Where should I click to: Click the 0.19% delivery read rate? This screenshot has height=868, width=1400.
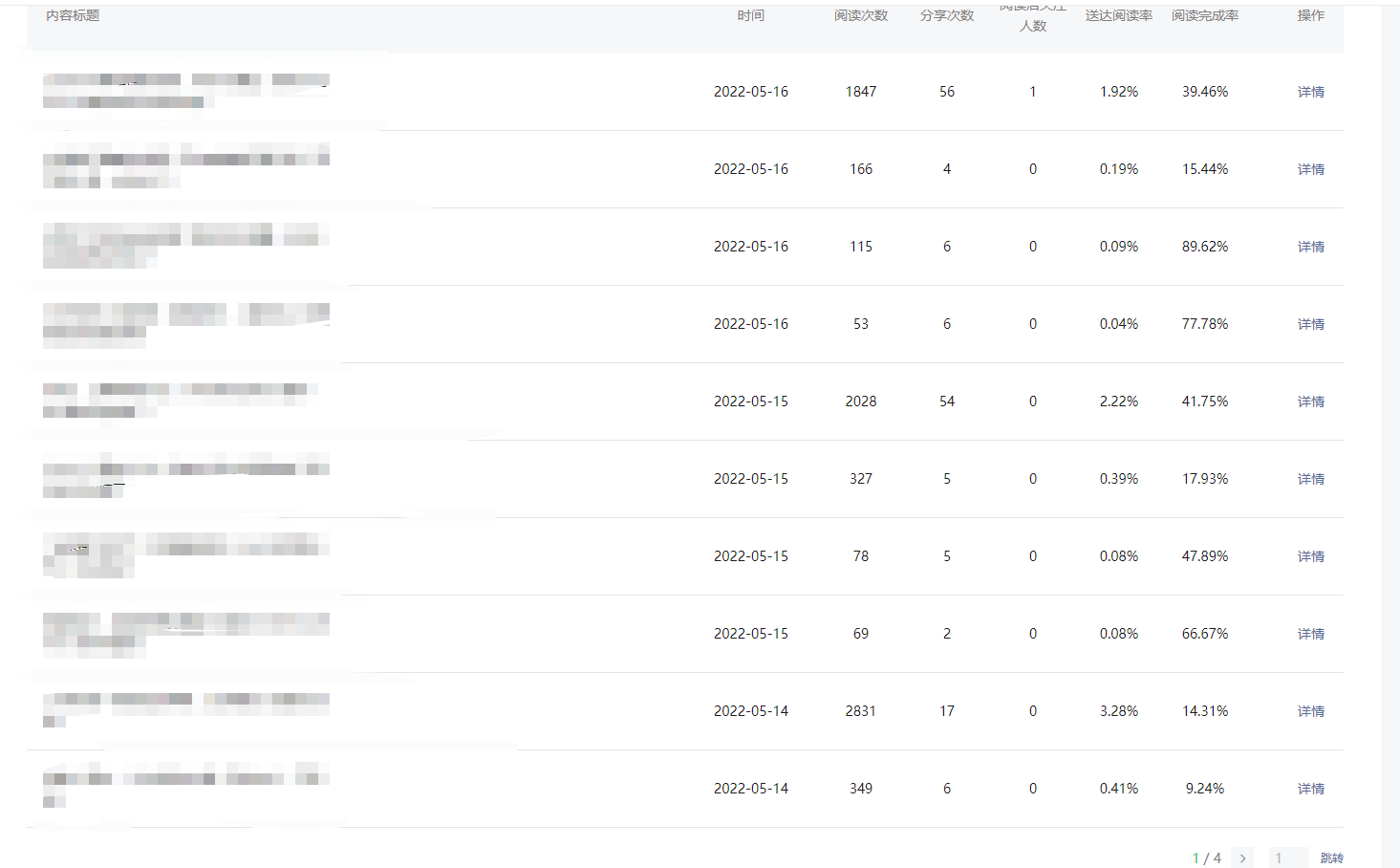point(1119,169)
